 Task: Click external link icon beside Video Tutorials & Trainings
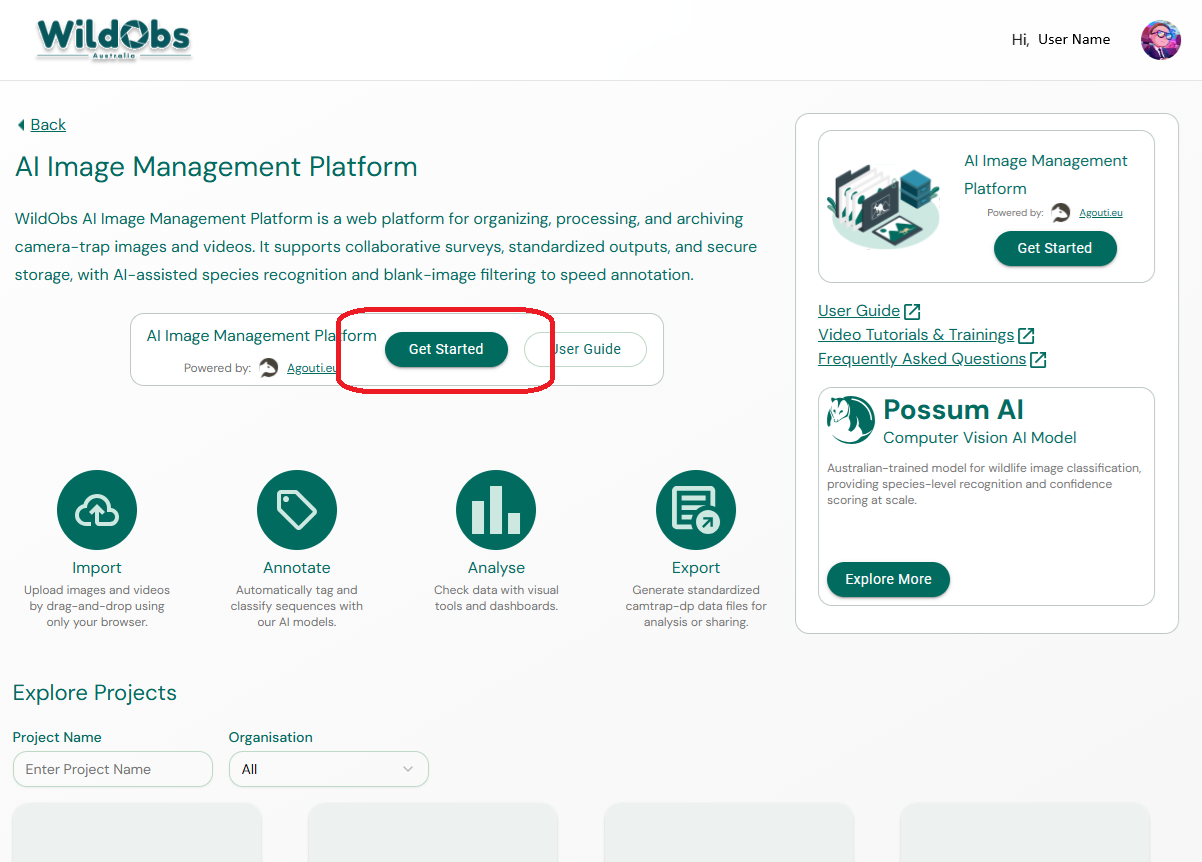point(1026,336)
